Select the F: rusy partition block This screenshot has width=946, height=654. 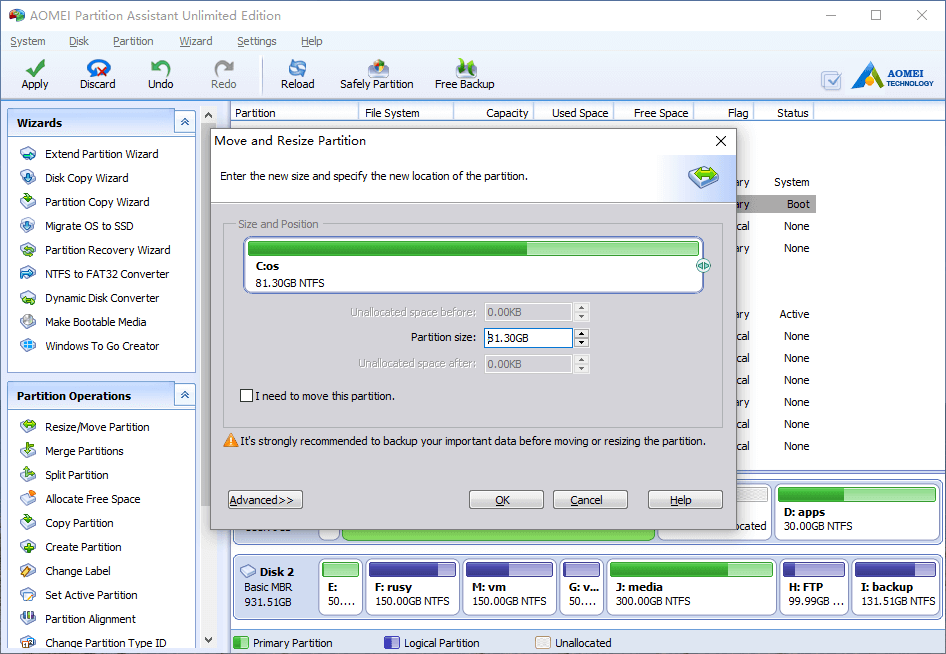pos(412,586)
